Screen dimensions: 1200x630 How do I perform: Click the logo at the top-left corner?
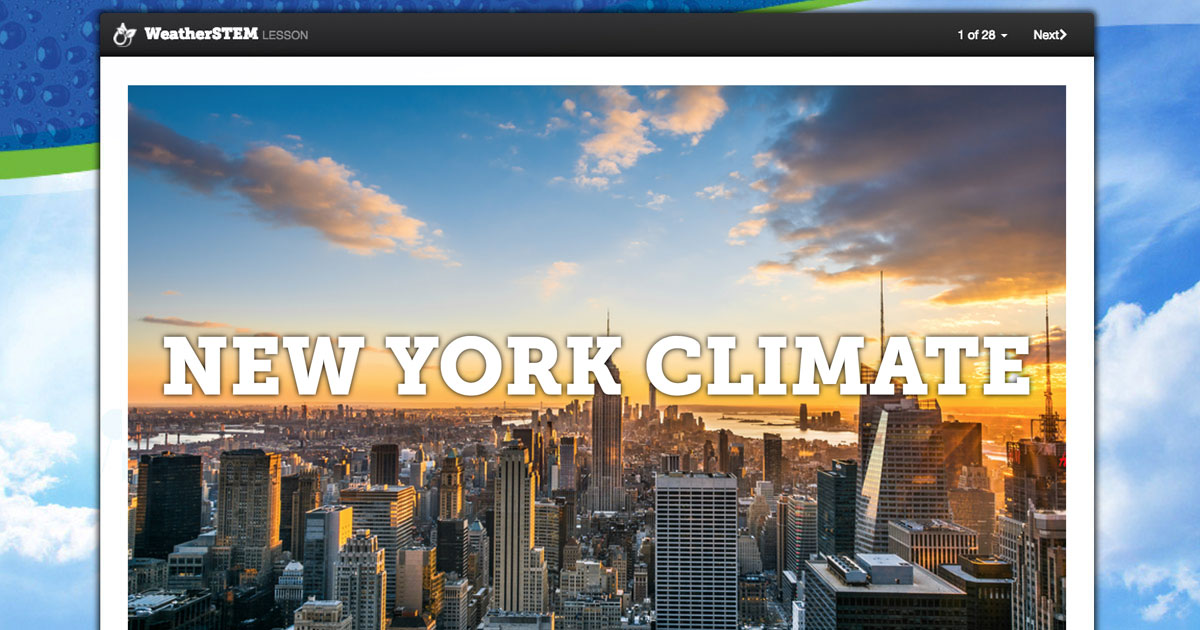(x=122, y=32)
